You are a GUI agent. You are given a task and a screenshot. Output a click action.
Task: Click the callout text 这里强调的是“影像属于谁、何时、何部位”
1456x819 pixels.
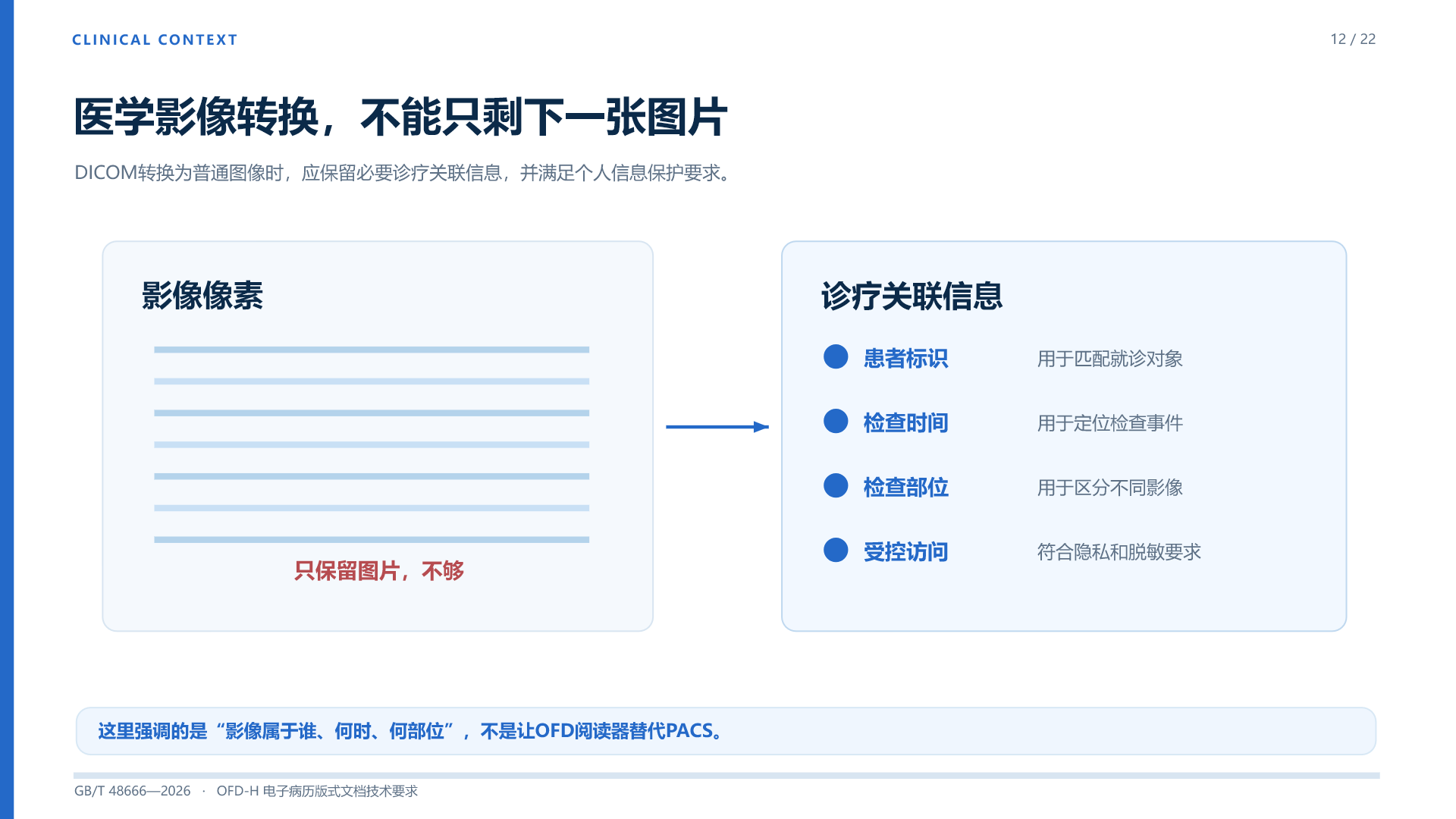coord(277,731)
